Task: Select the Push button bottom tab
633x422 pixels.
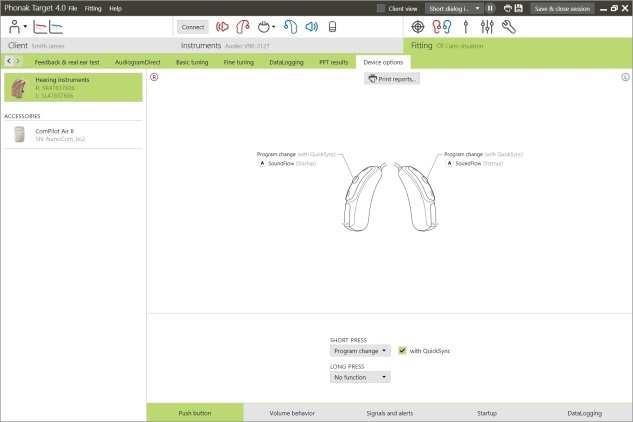Action: [x=195, y=413]
